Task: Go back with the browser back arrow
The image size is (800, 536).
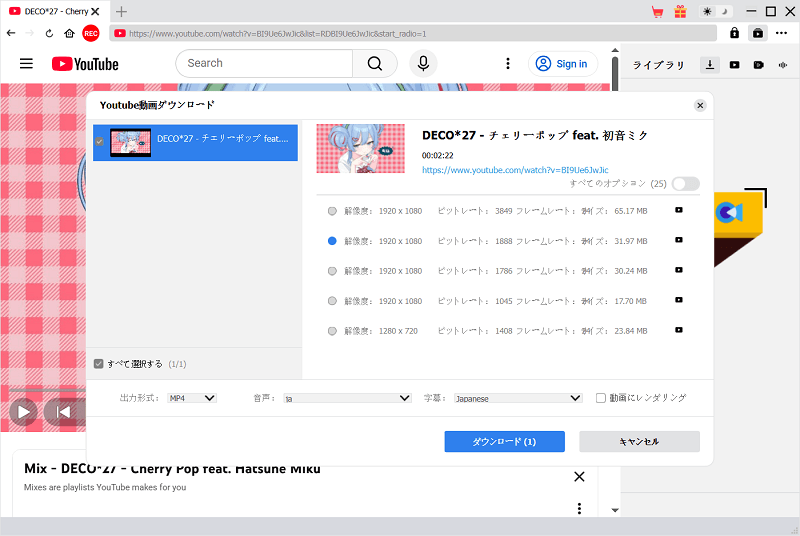Action: tap(11, 33)
